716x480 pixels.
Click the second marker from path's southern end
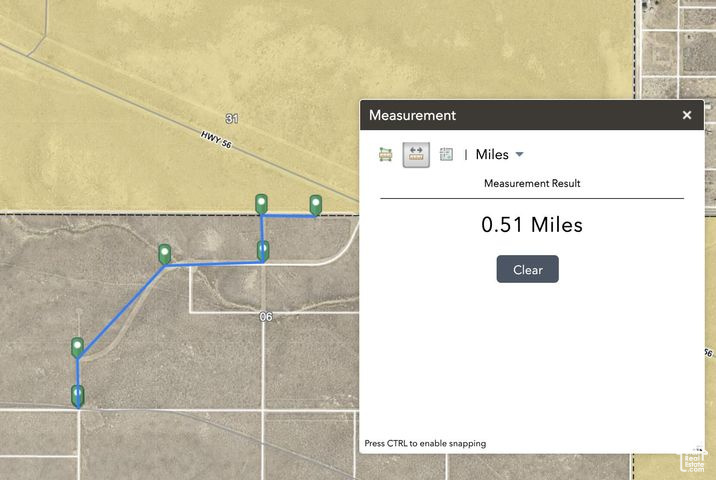click(78, 348)
